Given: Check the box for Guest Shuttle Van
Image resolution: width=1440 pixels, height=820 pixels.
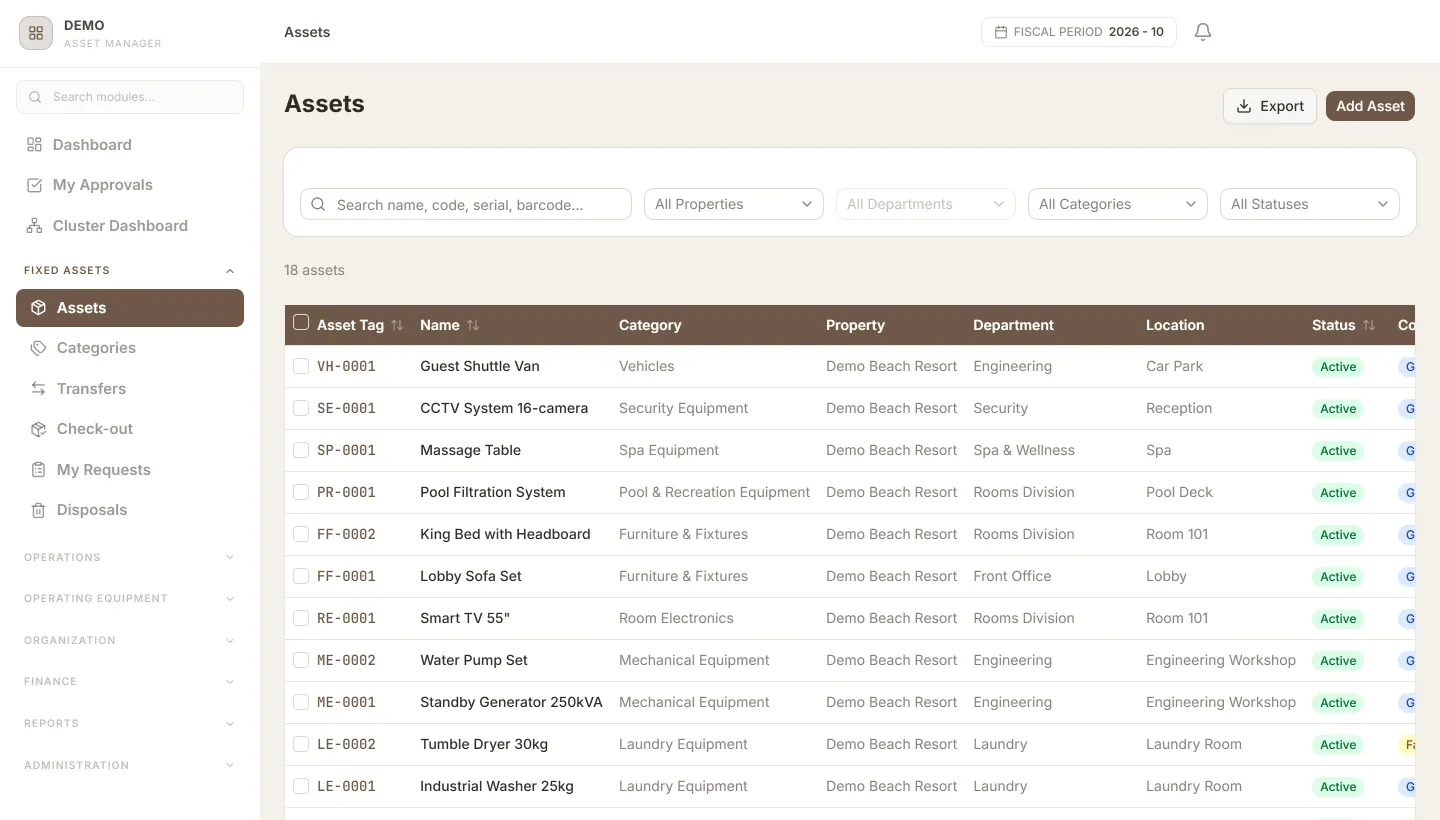Looking at the screenshot, I should coord(301,366).
